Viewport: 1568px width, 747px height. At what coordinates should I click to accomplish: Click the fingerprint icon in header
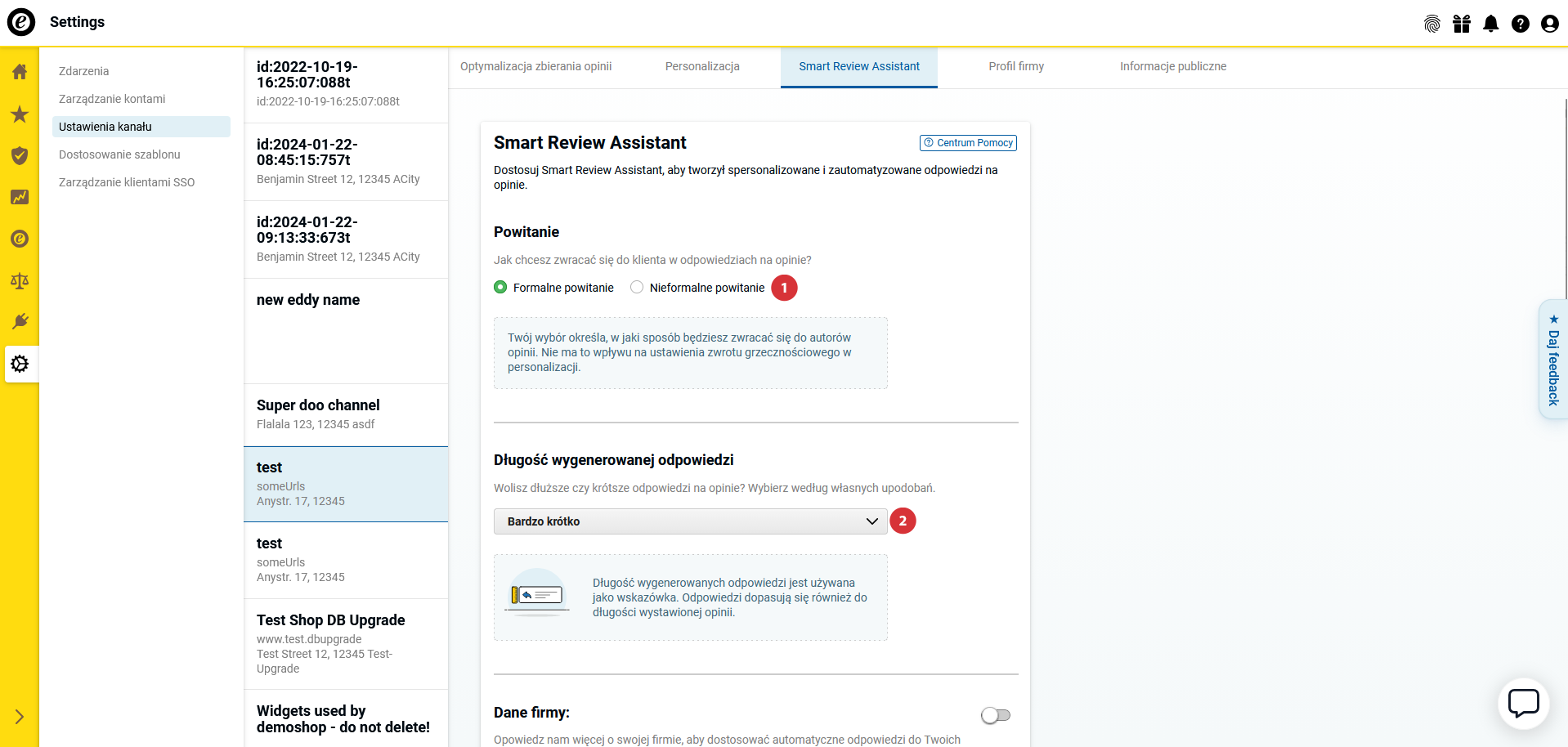pyautogui.click(x=1431, y=24)
